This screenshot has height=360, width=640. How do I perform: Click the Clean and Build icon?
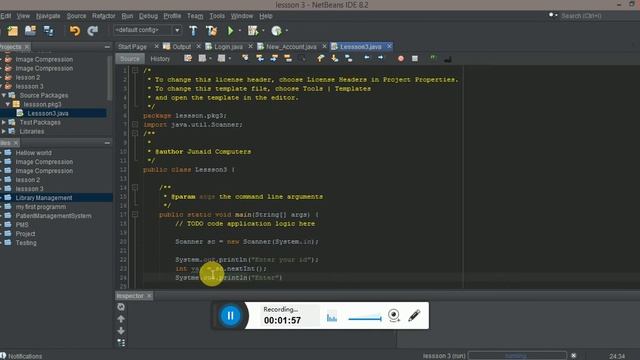coord(211,31)
